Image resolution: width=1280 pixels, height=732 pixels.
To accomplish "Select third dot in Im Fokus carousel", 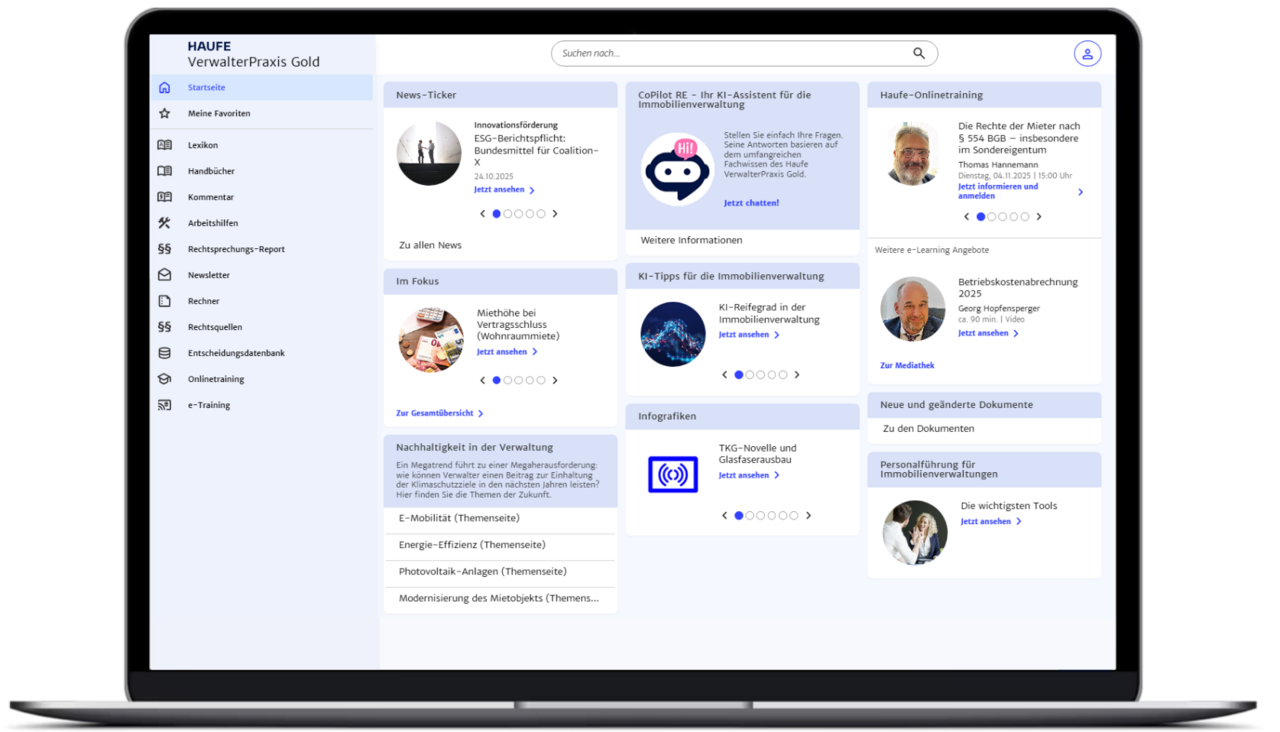I will (x=519, y=380).
